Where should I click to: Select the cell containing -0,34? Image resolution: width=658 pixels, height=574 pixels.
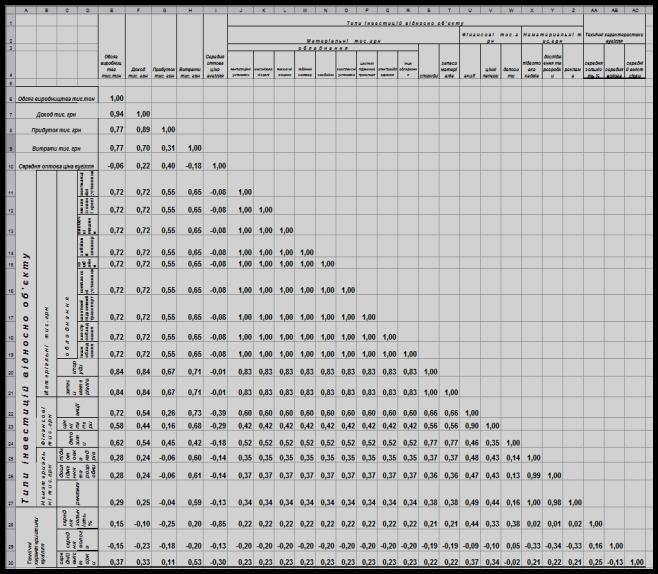[x=552, y=541]
